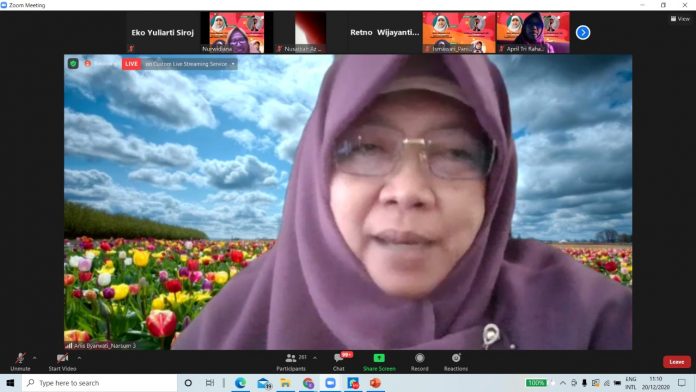Open Microsoft Edge from the taskbar
The height and width of the screenshot is (392, 696).
tap(240, 383)
